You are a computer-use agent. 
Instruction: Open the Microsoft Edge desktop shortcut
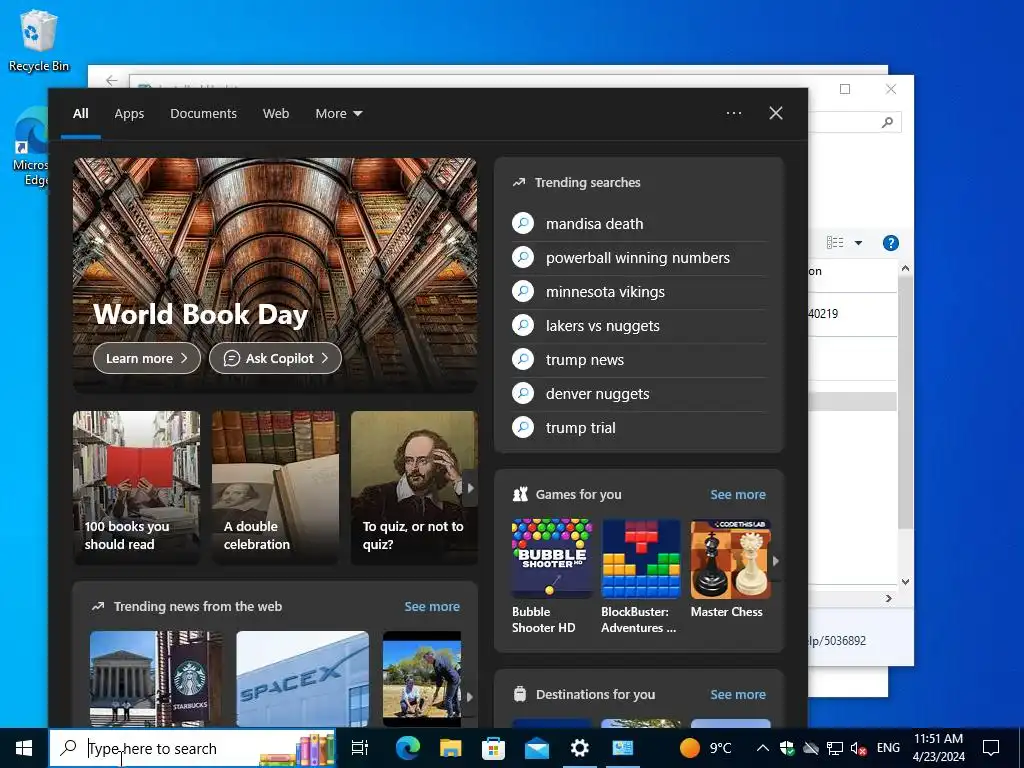click(31, 148)
